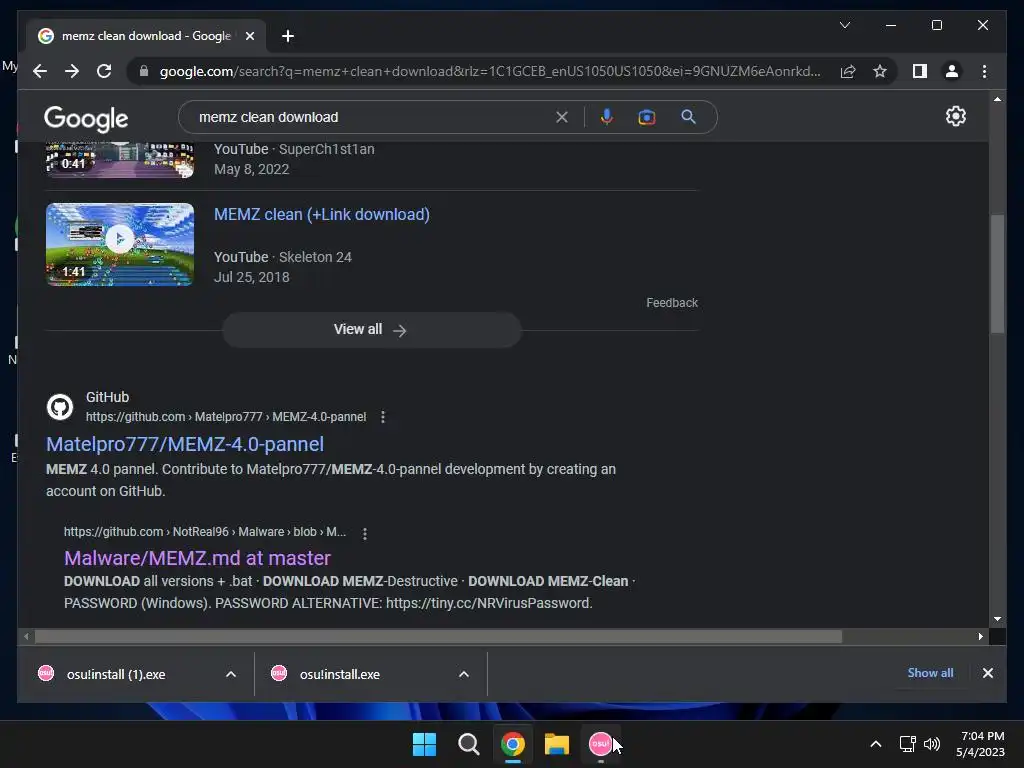Share this page from the address bar
1024x768 pixels.
coord(848,71)
